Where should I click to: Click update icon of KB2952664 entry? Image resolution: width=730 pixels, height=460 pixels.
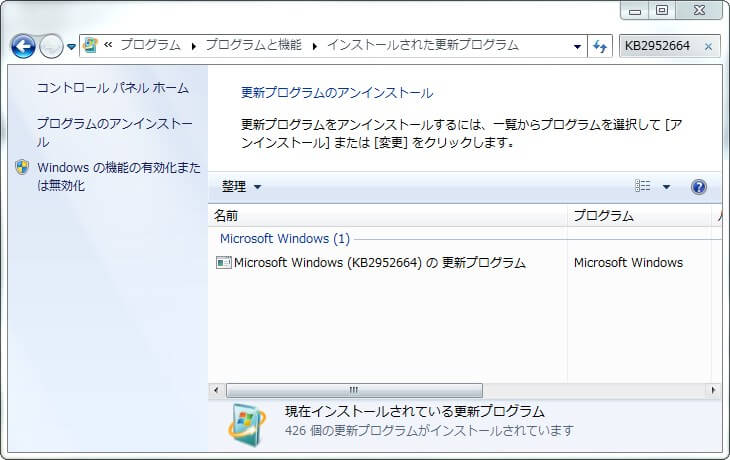point(223,263)
